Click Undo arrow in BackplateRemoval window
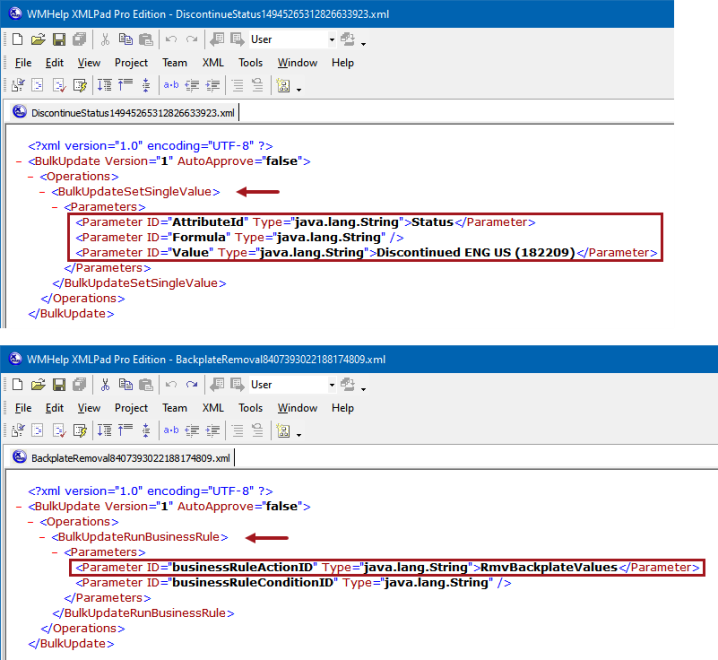 pos(171,385)
